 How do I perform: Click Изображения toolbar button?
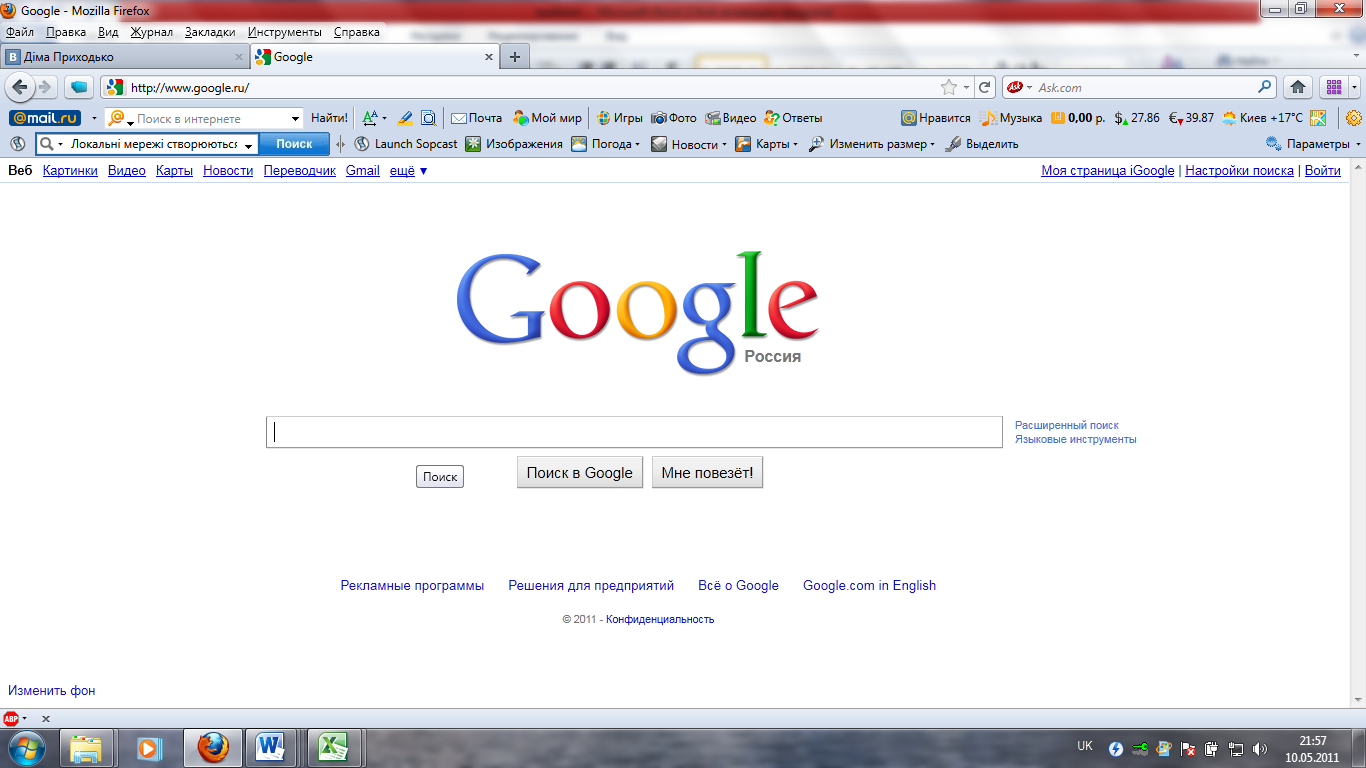[x=515, y=144]
